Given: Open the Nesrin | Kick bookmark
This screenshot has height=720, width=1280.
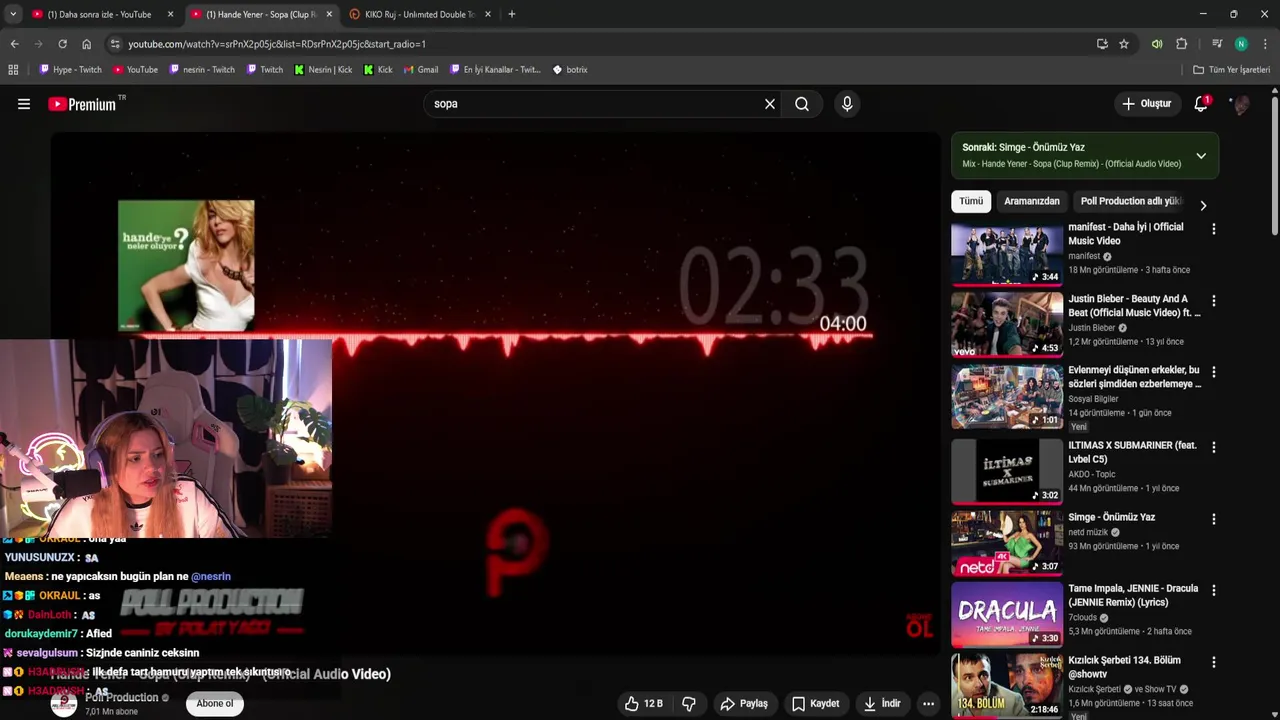Looking at the screenshot, I should click(x=323, y=70).
